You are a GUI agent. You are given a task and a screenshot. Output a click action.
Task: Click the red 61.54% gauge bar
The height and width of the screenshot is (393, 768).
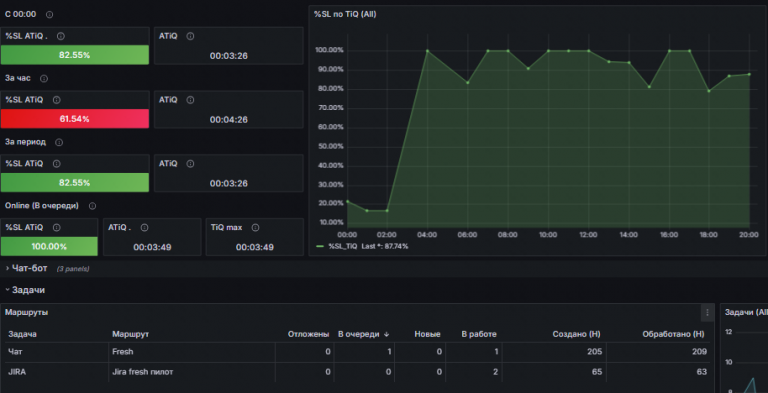(74, 119)
